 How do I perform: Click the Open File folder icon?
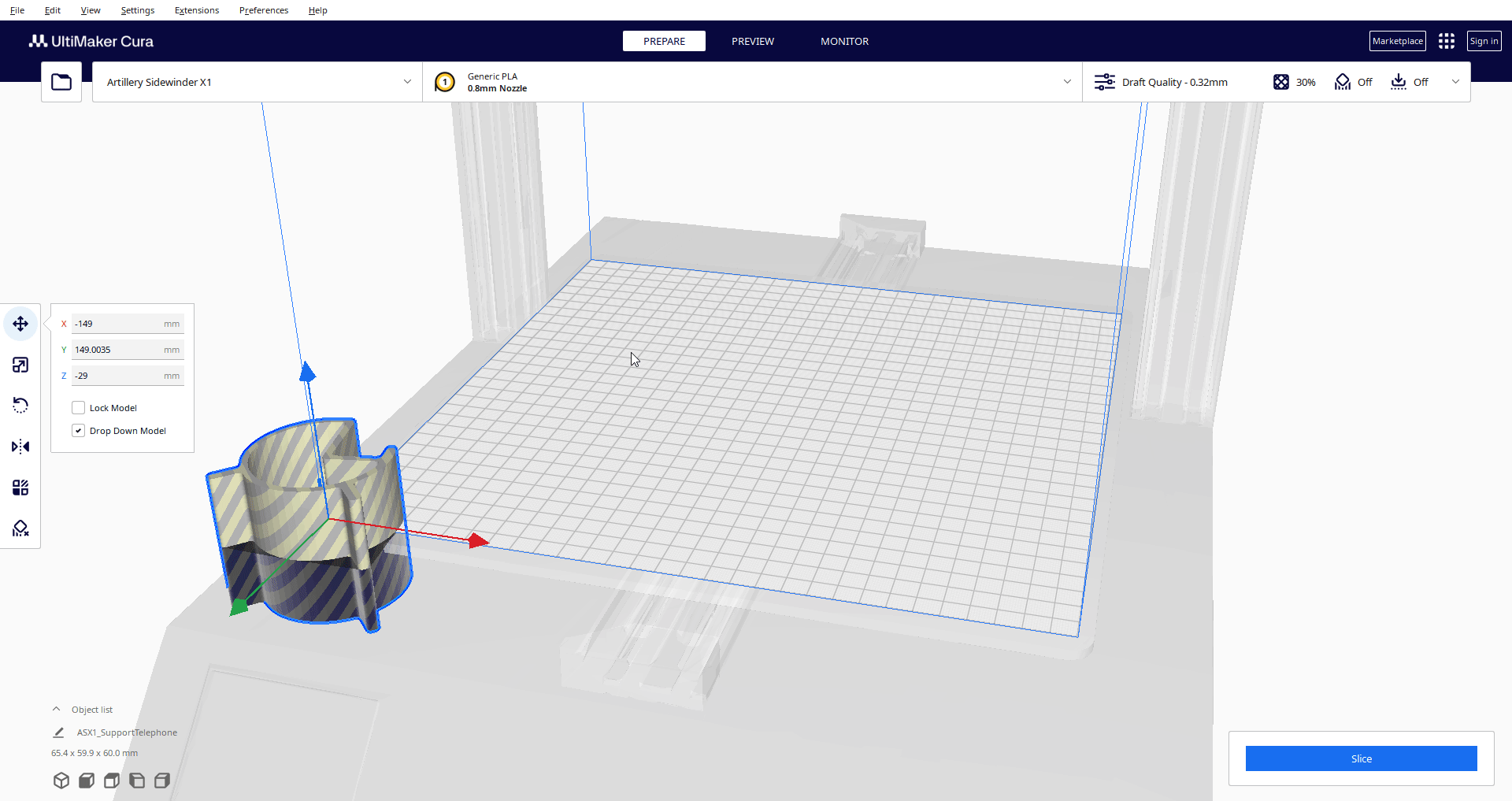coord(61,82)
